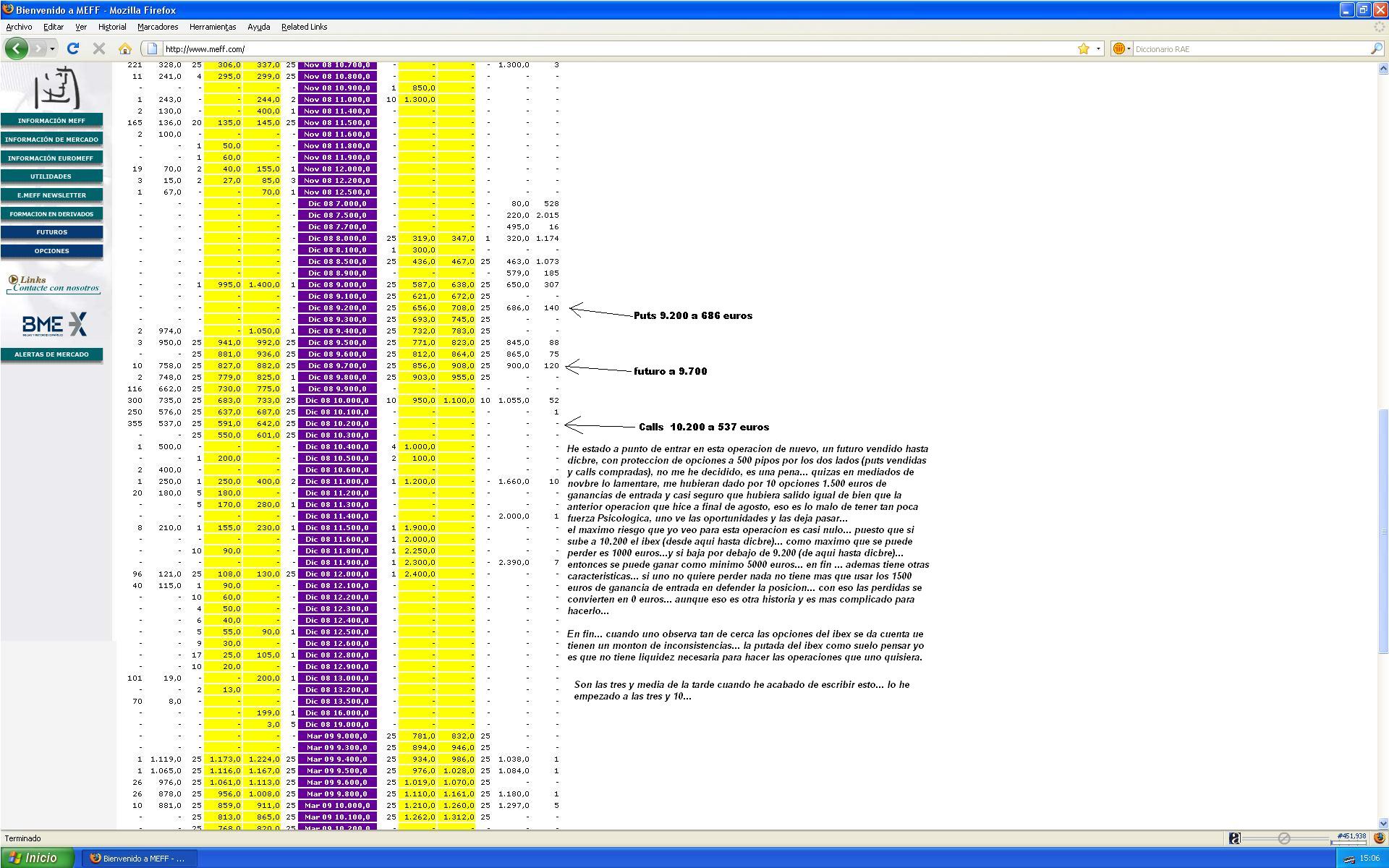Reload the MEFF page
This screenshot has width=1389, height=868.
click(x=72, y=48)
